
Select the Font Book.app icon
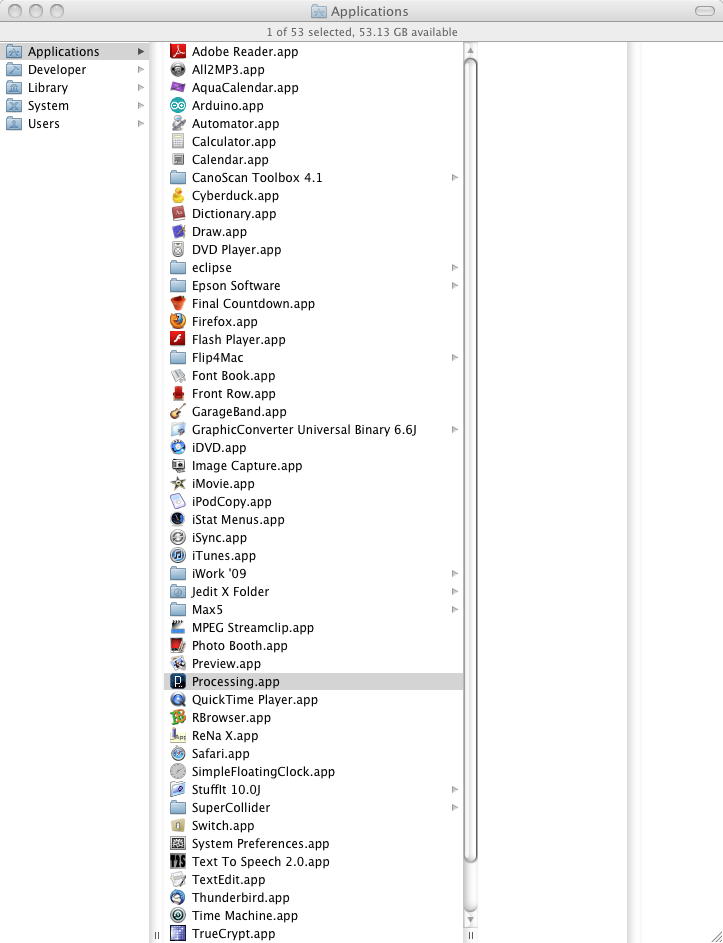(x=177, y=375)
